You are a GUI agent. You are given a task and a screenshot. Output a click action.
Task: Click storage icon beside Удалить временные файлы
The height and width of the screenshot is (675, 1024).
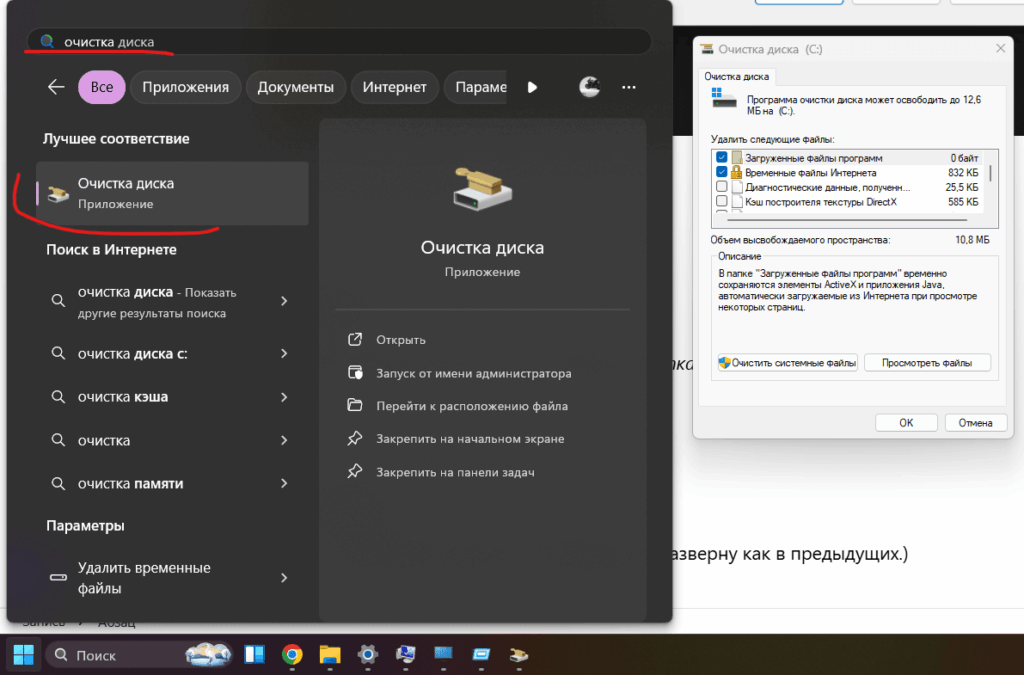click(58, 578)
